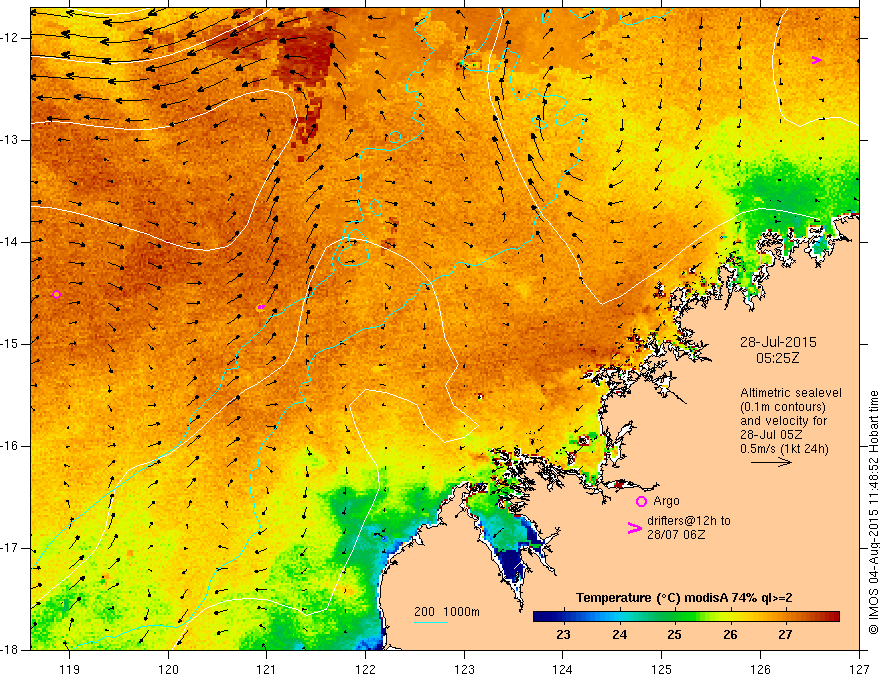Click the 0.5m/s velocity scale arrow
Image resolution: width=880 pixels, height=680 pixels.
click(x=771, y=462)
